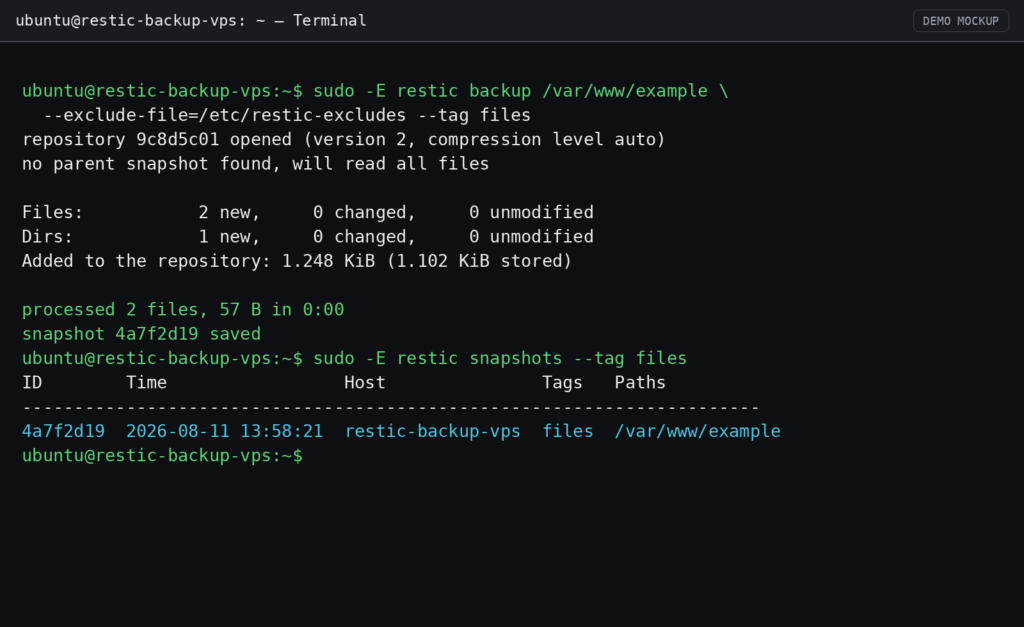Click the 'Added to the repository' line

[296, 261]
